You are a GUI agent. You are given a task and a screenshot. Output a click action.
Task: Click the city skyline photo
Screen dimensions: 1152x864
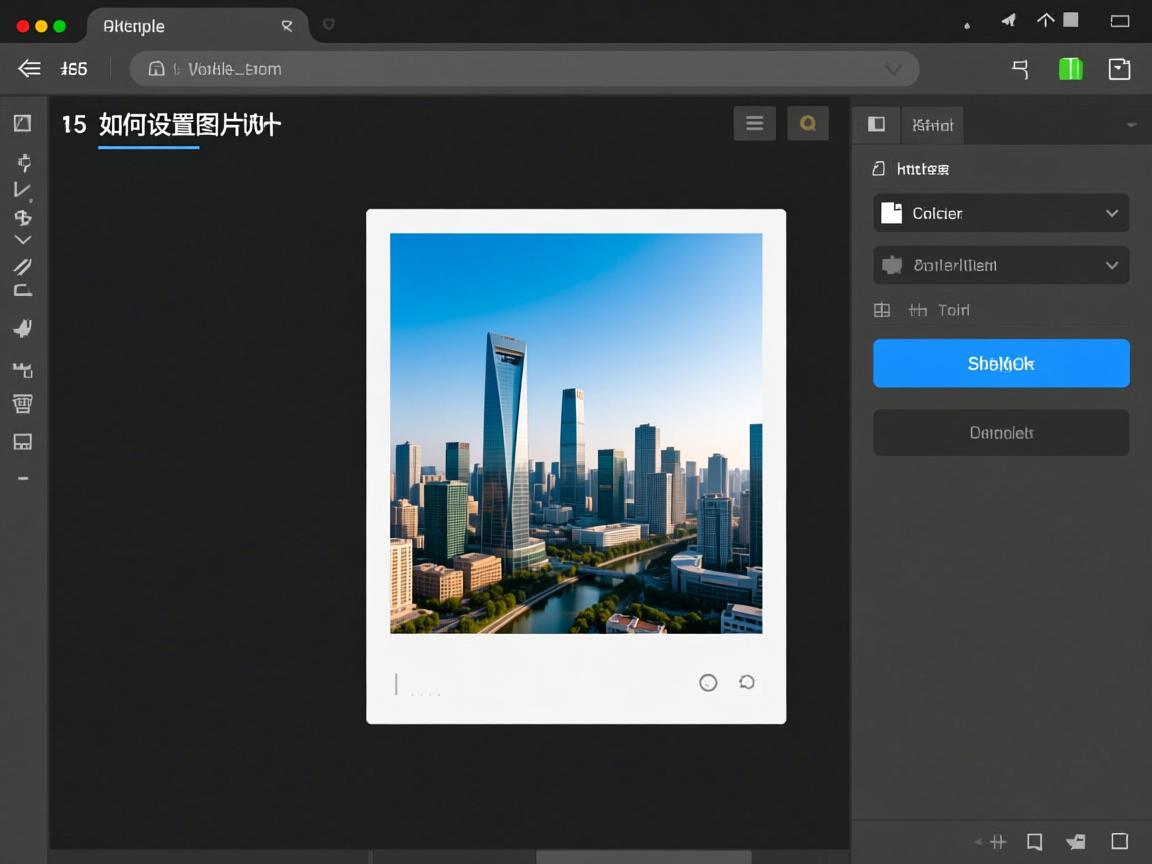coord(576,433)
